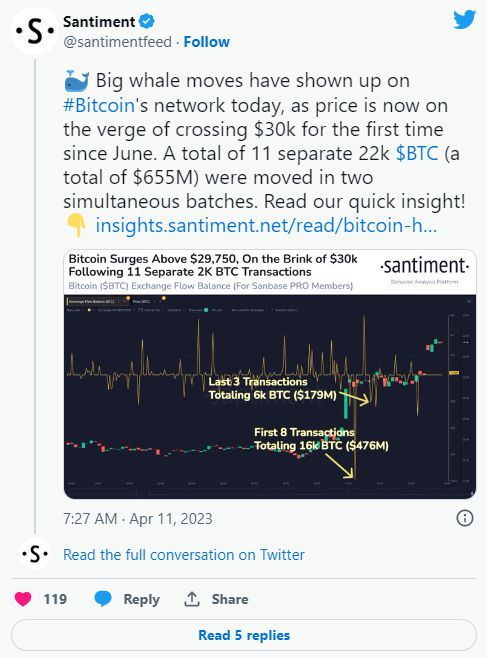Viewport: 486px width, 658px height.
Task: Click the blue verified badge
Action: (146, 21)
